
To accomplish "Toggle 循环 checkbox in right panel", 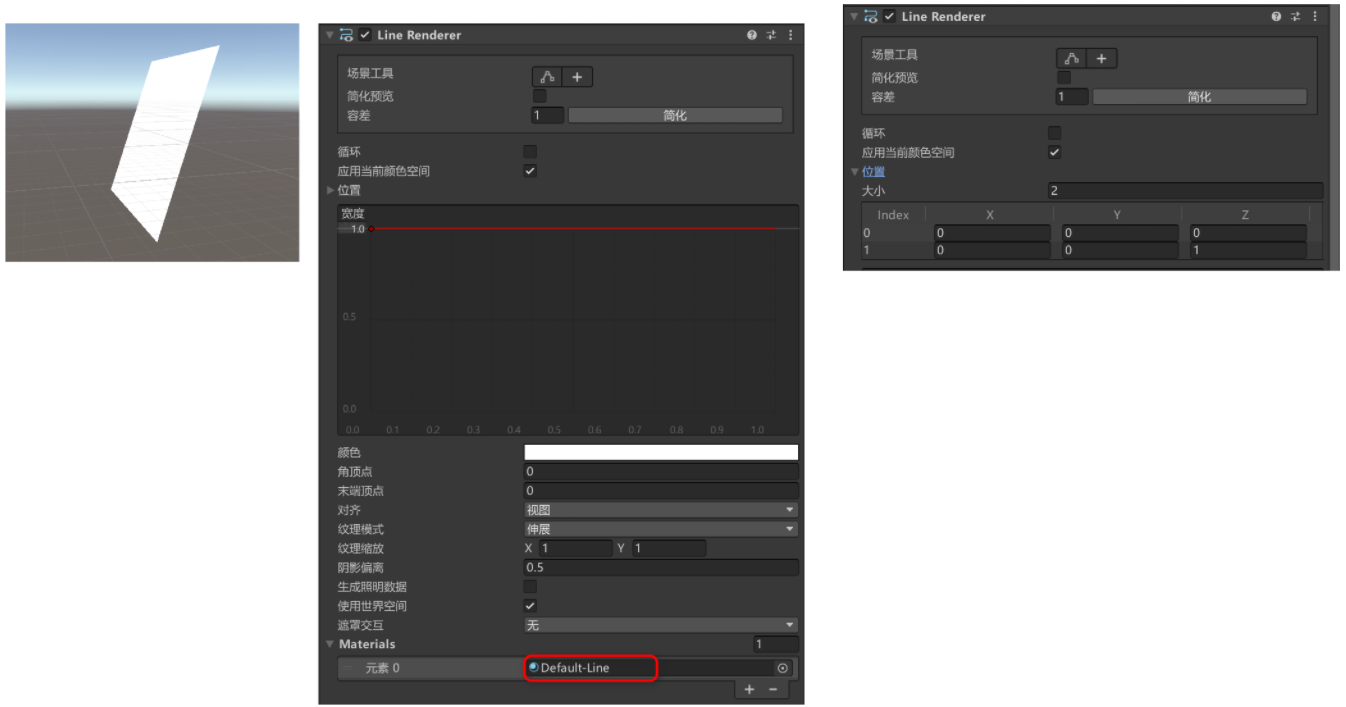I will coord(1054,133).
